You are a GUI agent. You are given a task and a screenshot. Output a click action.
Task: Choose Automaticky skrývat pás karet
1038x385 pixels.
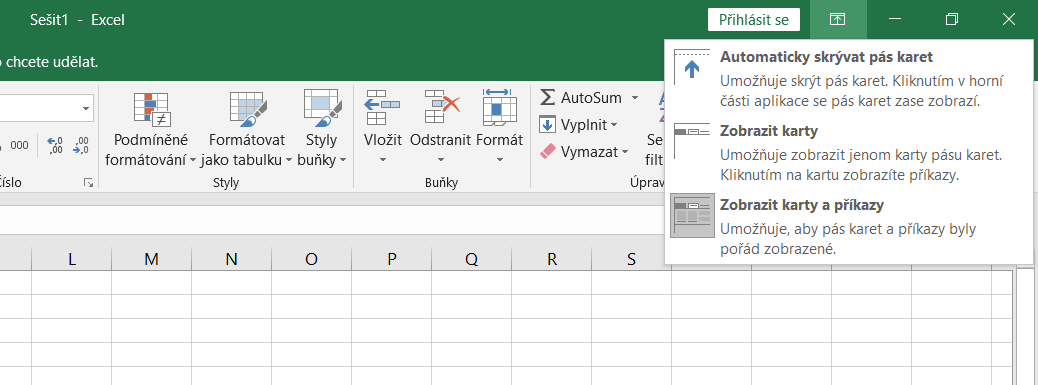click(849, 79)
